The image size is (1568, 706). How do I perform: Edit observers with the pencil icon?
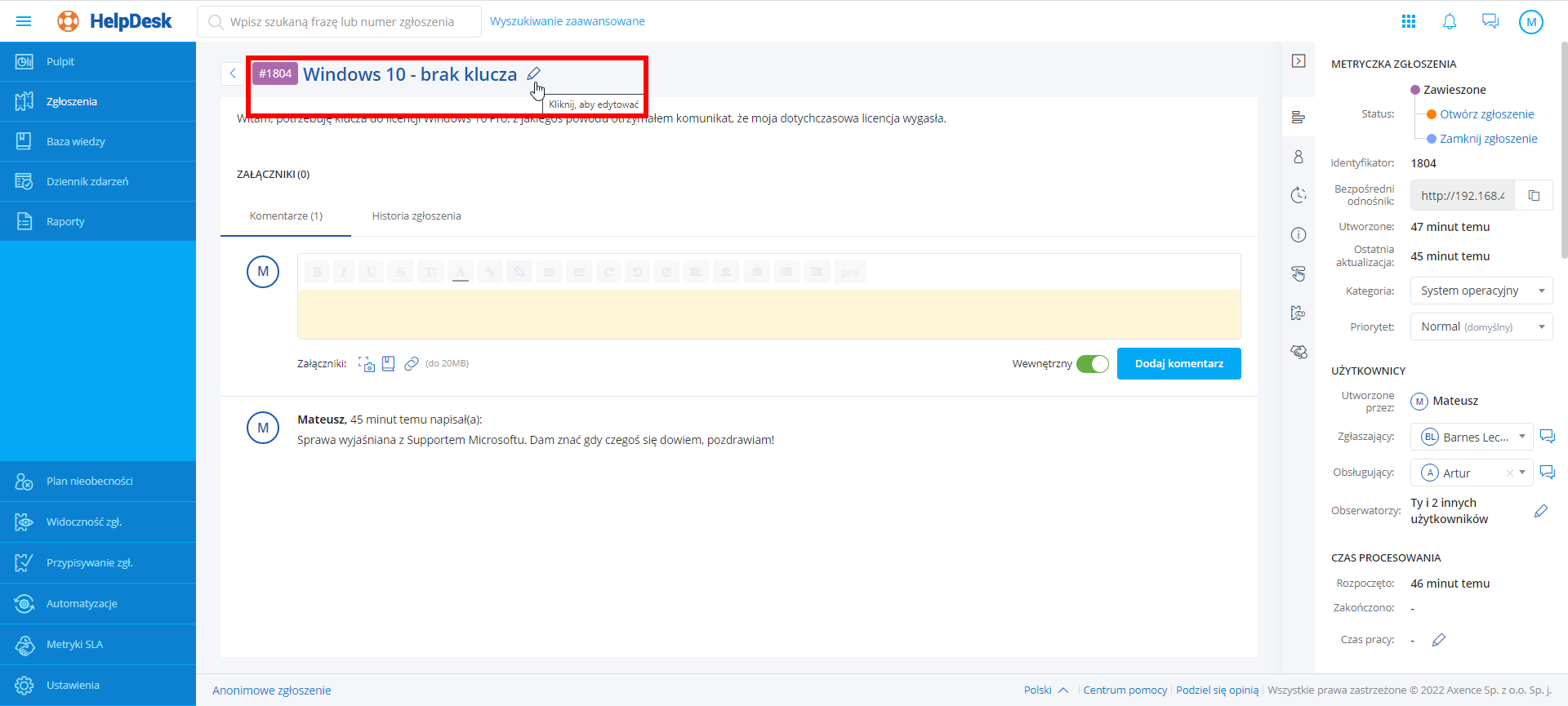point(1540,511)
